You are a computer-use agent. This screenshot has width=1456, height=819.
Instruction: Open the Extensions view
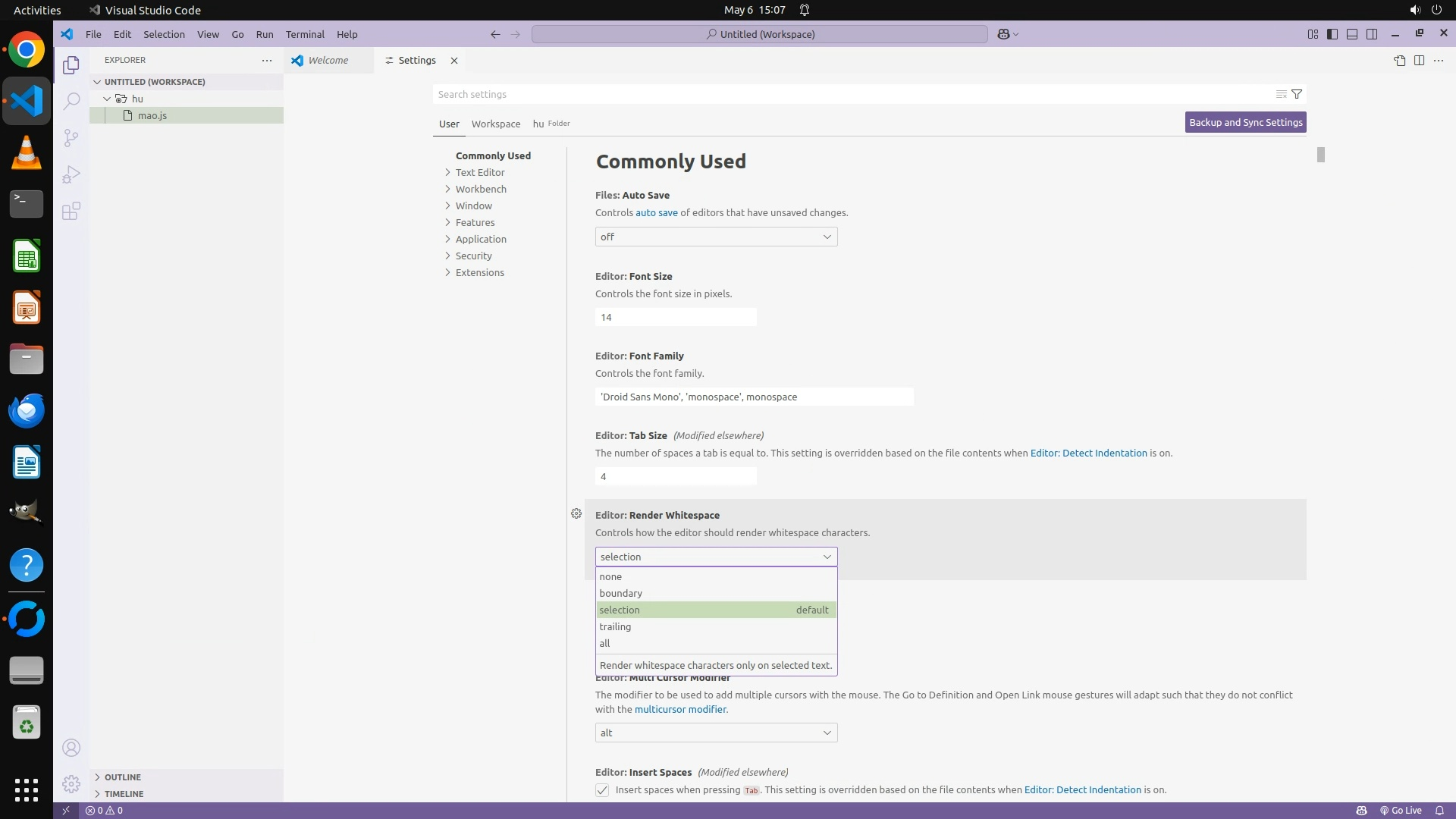71,211
